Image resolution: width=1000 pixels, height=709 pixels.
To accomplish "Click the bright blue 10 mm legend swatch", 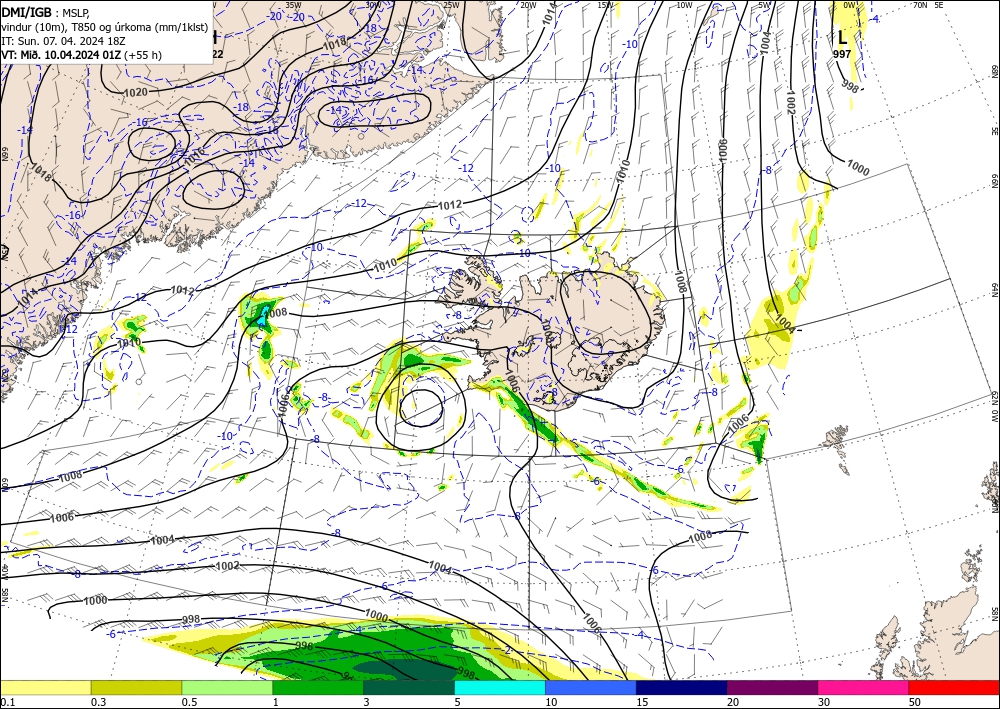I will tap(591, 687).
